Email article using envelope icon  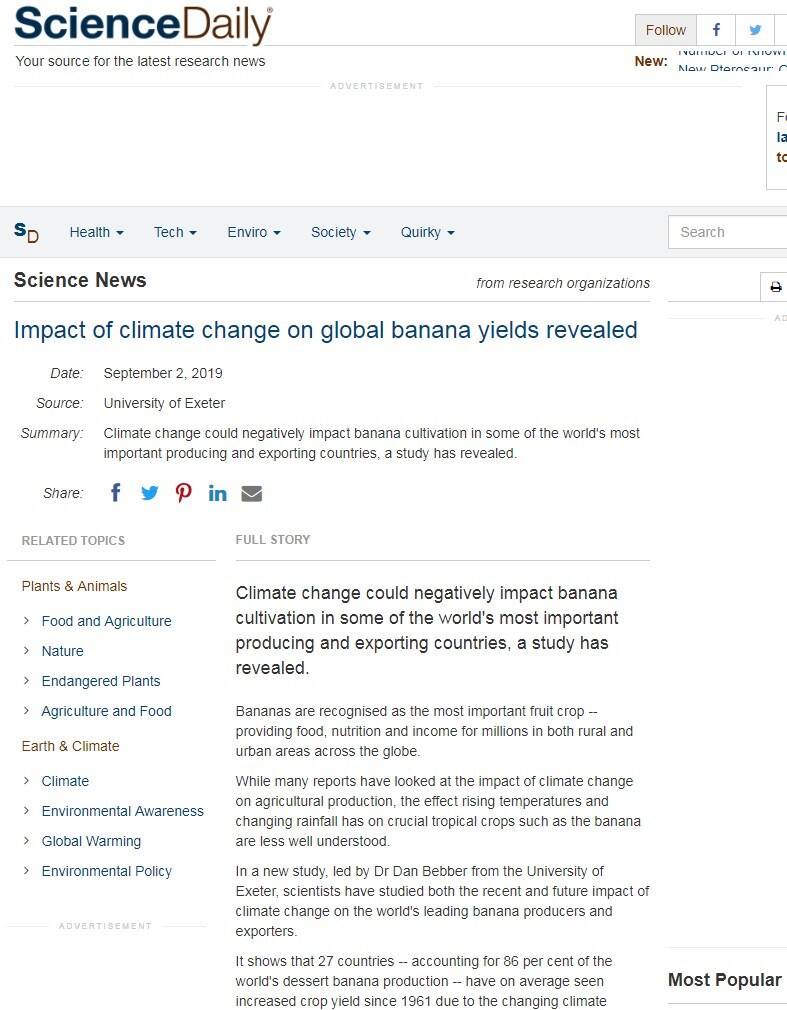pyautogui.click(x=252, y=493)
